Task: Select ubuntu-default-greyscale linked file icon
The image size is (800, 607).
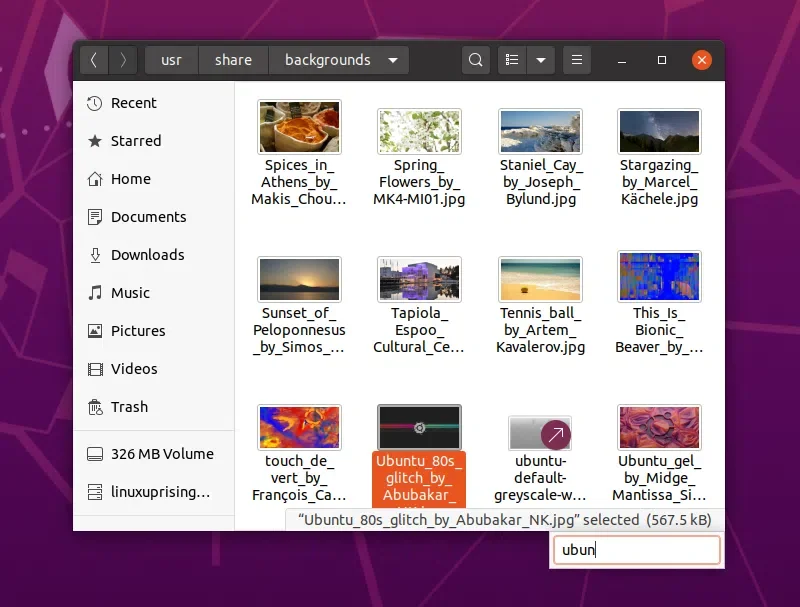Action: pos(540,434)
